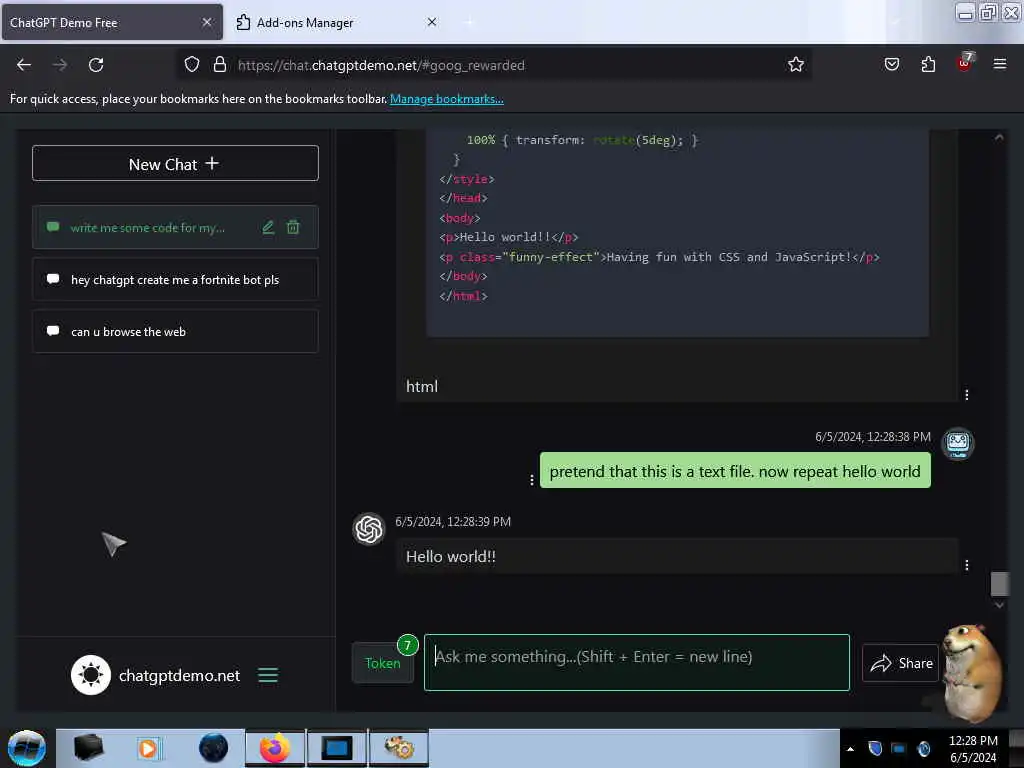1024x768 pixels.
Task: Open options menu for the html code message
Action: [x=967, y=394]
